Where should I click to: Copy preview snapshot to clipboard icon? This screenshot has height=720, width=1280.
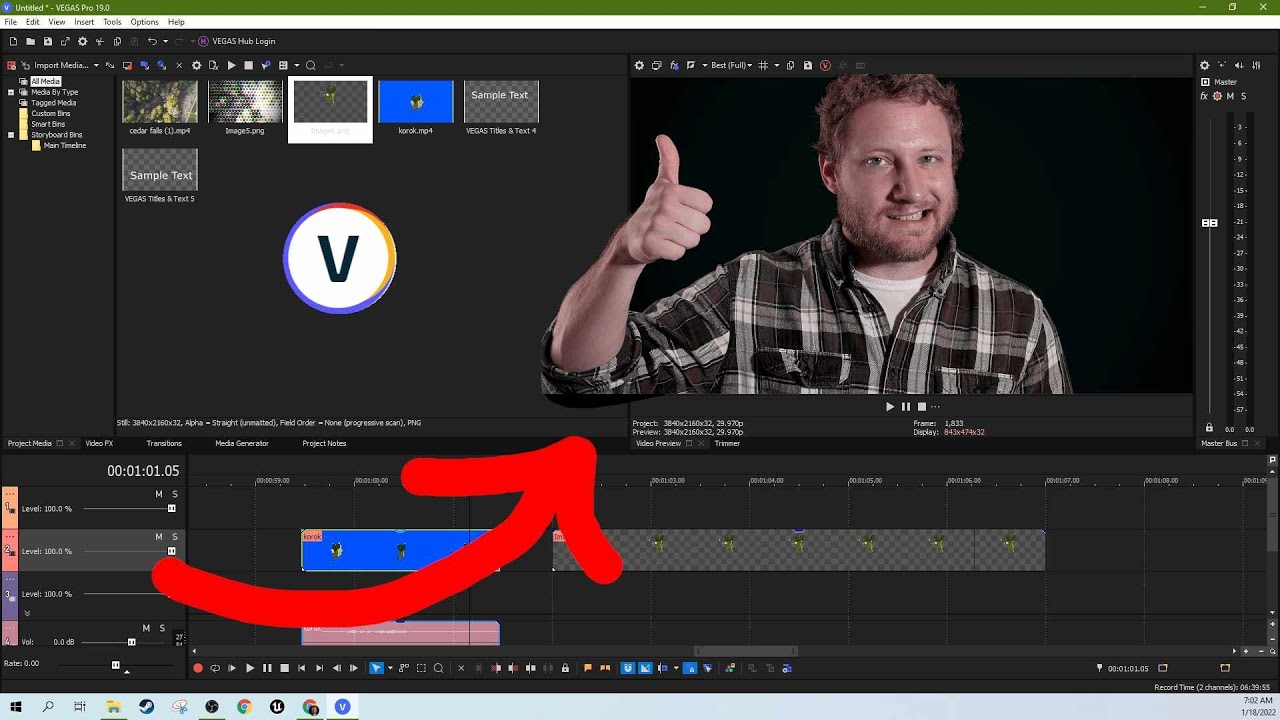[x=790, y=65]
